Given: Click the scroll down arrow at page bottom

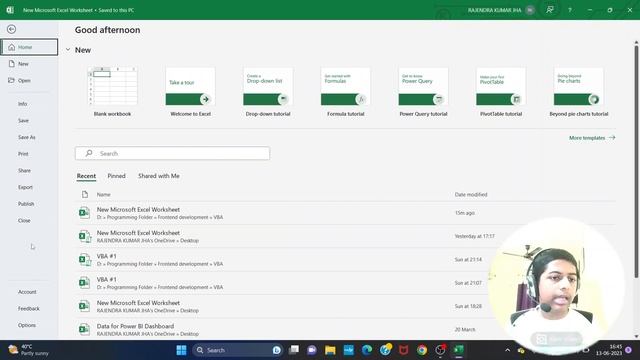Looking at the screenshot, I should 636,336.
